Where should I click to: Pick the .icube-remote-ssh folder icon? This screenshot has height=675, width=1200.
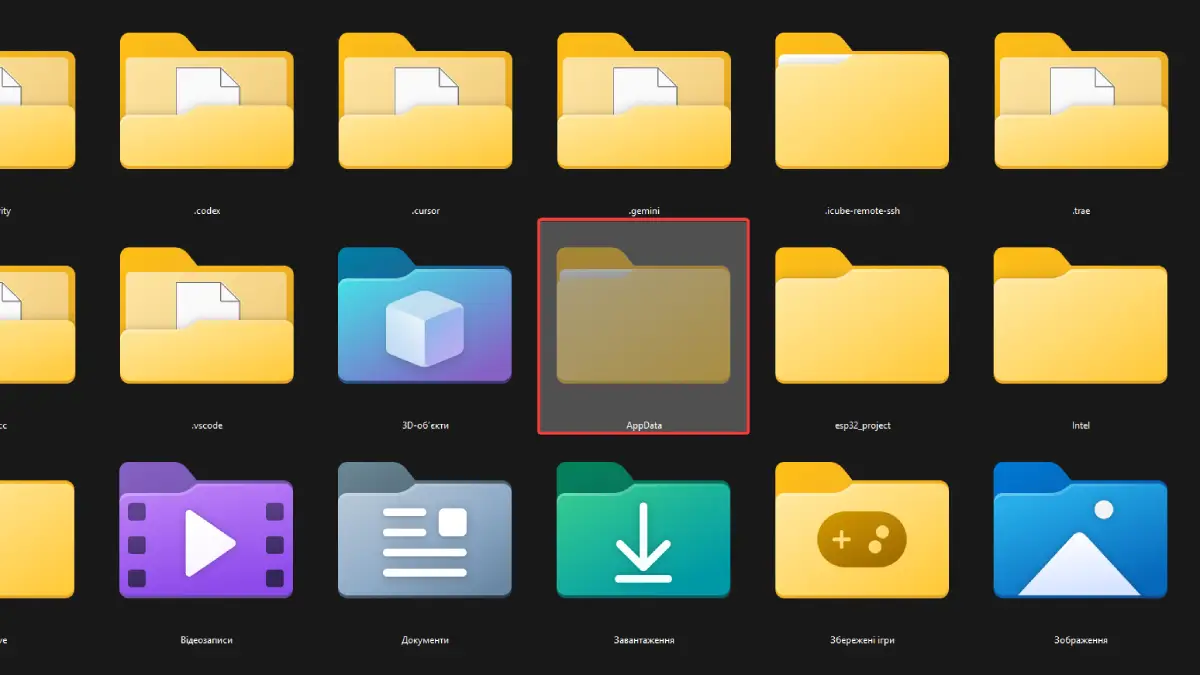862,101
